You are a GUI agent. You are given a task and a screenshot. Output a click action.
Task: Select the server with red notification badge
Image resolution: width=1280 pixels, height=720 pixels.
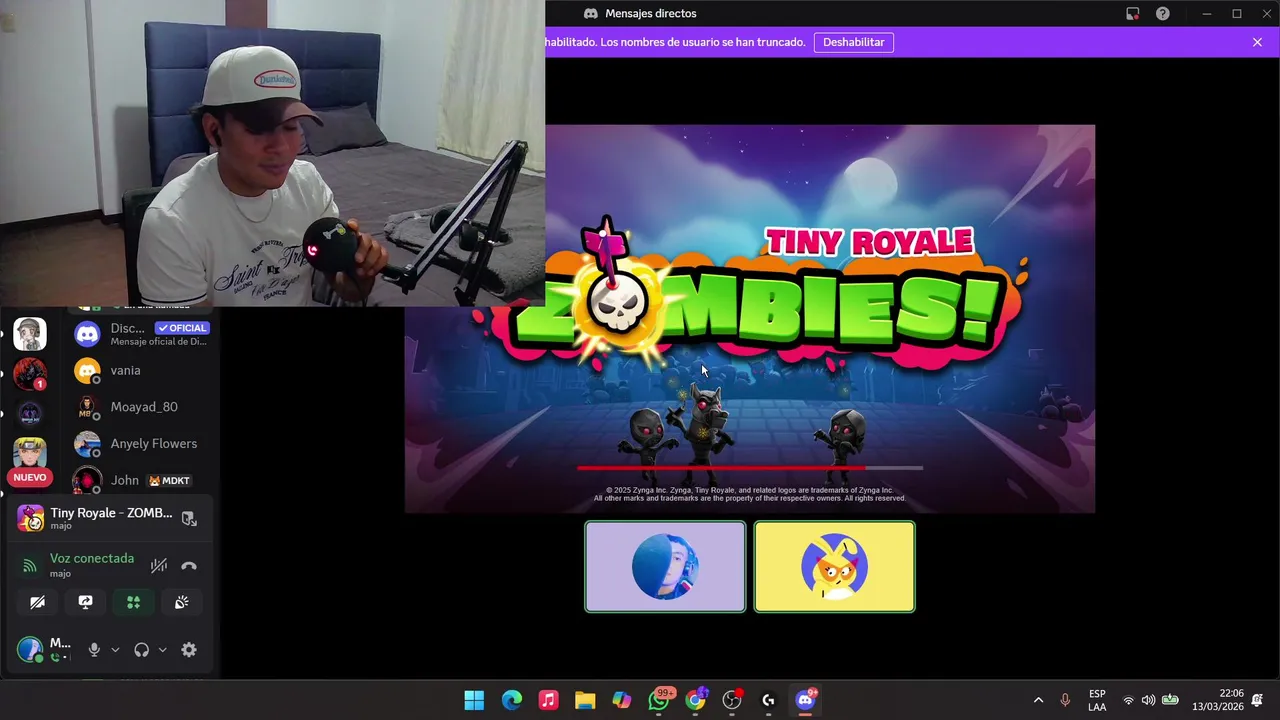[x=30, y=373]
